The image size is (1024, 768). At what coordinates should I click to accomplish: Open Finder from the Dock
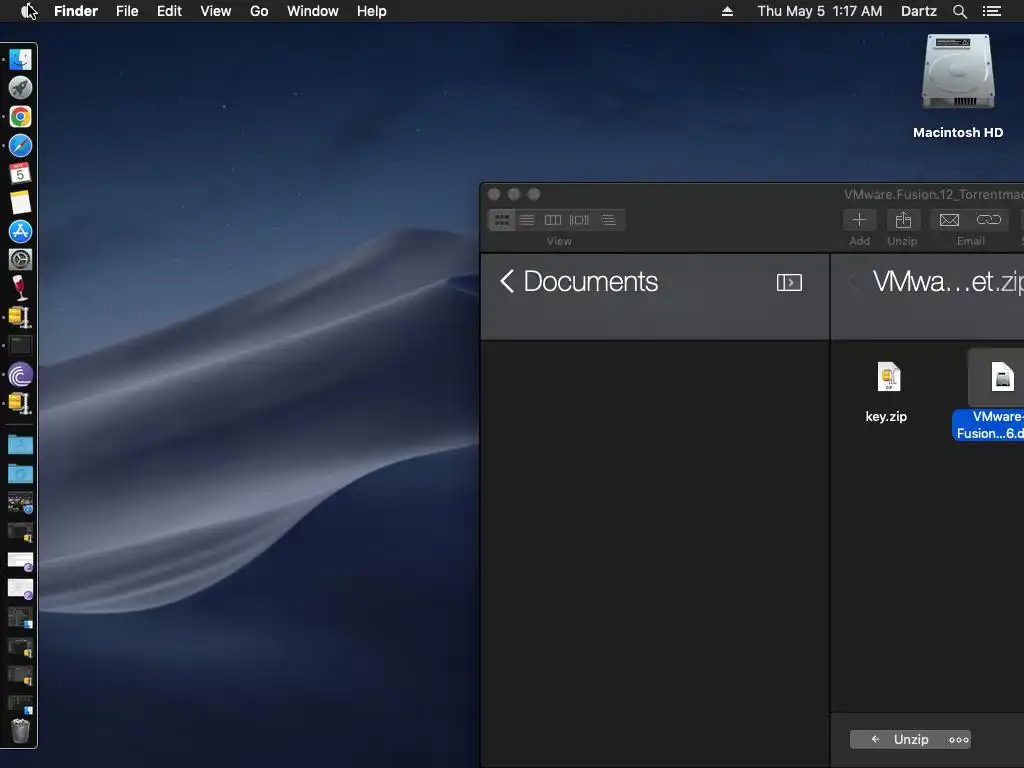click(20, 59)
